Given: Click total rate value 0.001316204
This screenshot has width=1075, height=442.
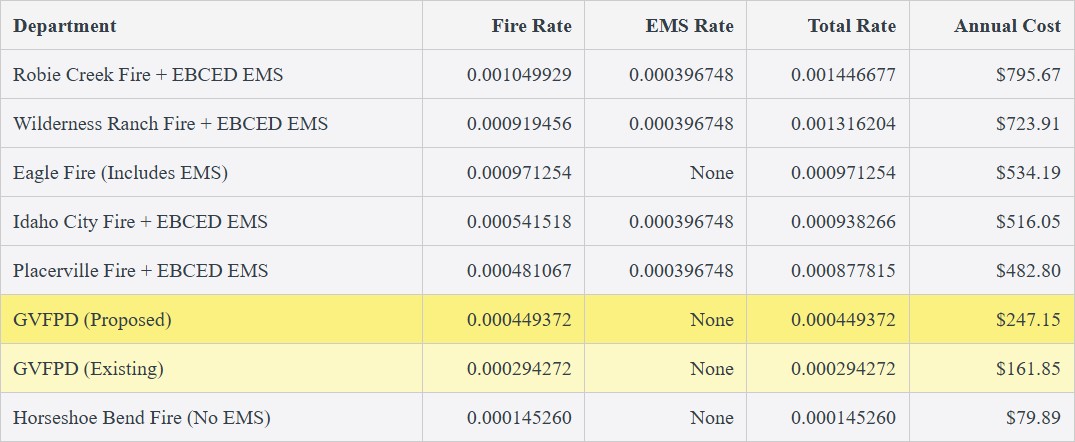Looking at the screenshot, I should [x=843, y=124].
